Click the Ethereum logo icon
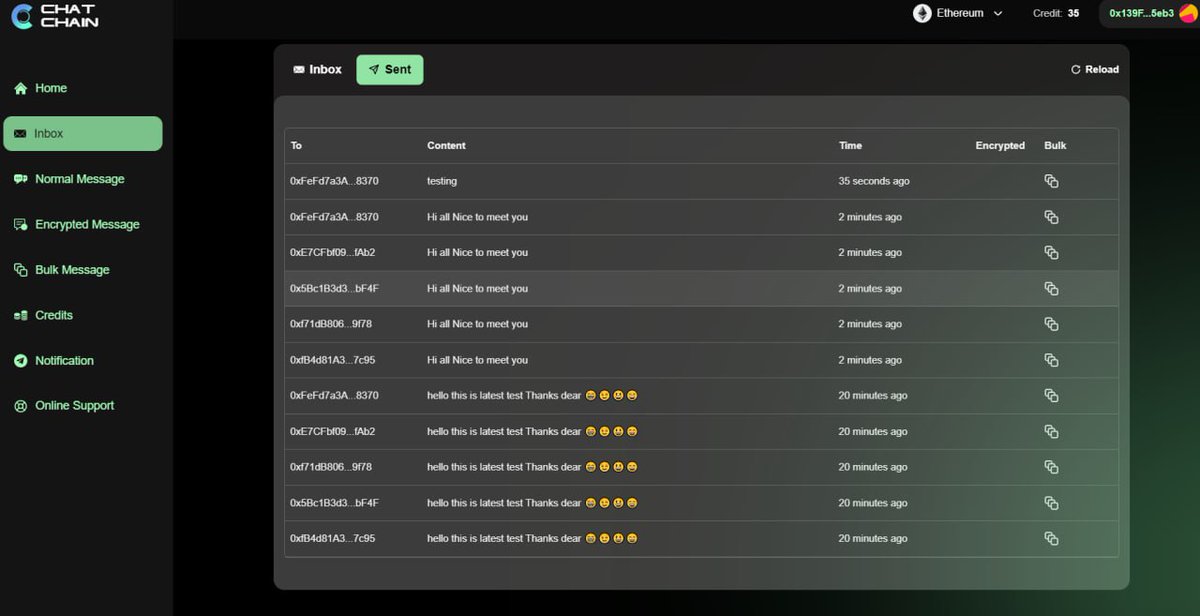Screen dimensions: 1200x616 tap(922, 13)
